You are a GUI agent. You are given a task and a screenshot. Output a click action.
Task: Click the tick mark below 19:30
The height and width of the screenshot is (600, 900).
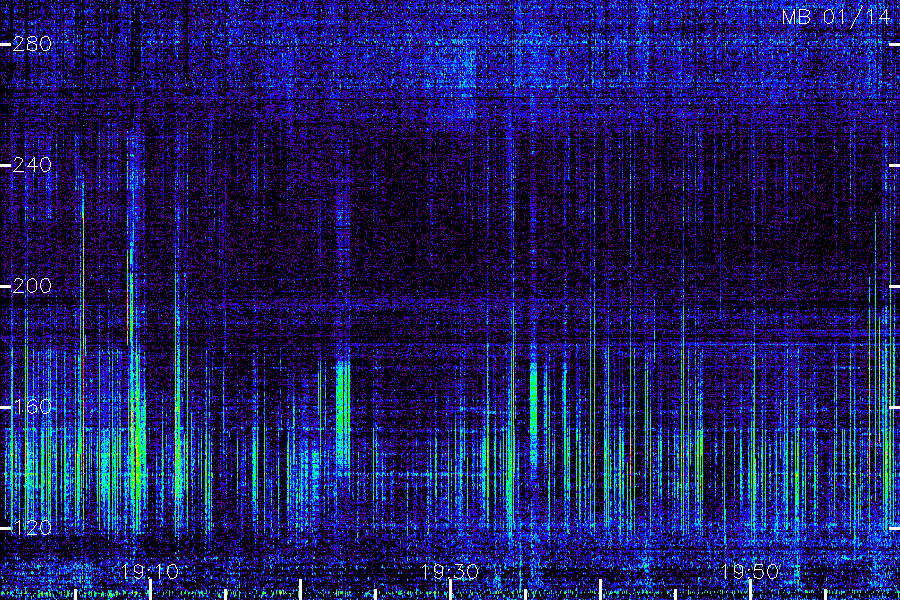(x=451, y=590)
